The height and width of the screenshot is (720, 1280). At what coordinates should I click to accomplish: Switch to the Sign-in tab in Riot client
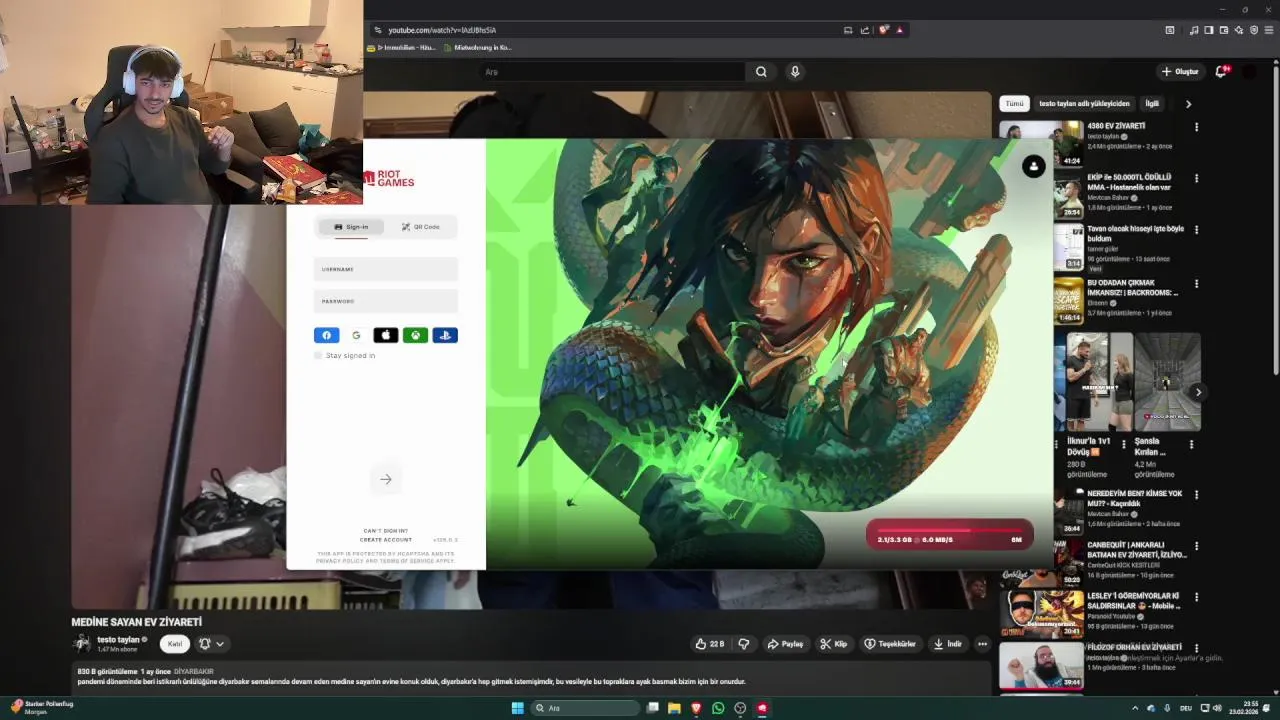tap(351, 227)
